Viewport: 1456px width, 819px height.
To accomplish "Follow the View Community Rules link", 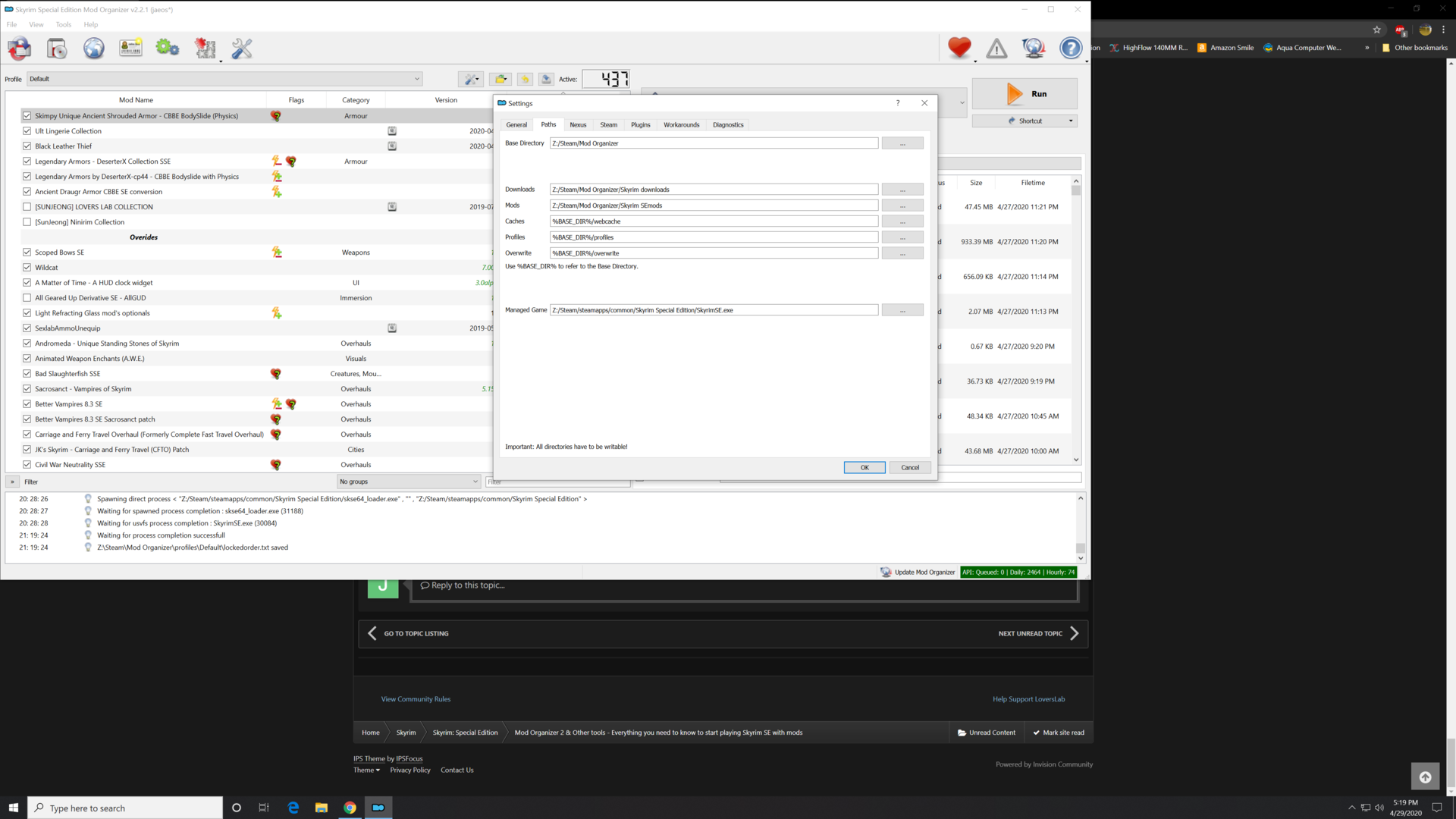I will [416, 699].
